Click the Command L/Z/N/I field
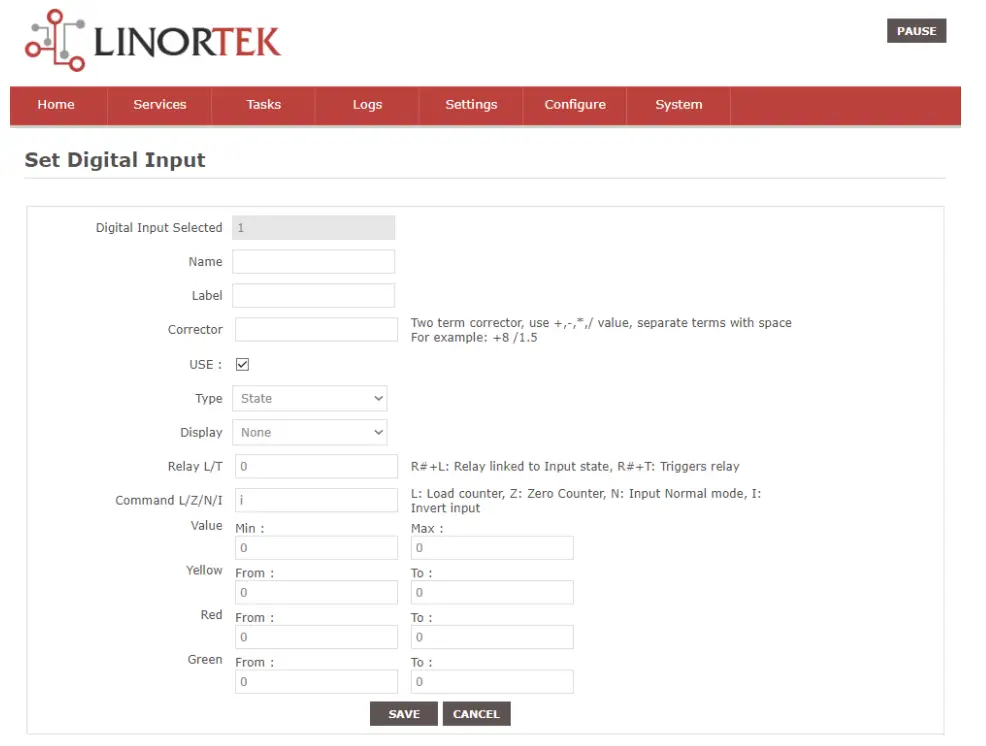986x746 pixels. 316,499
